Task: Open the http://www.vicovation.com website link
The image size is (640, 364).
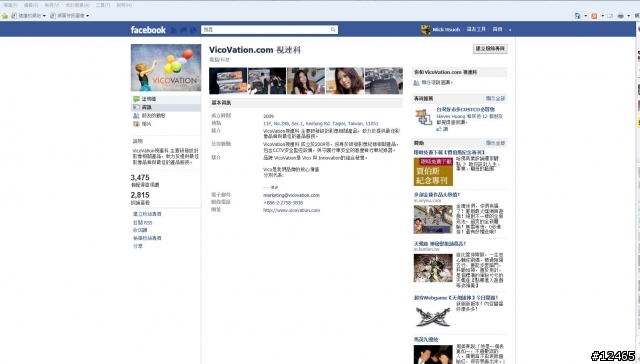Action: tap(291, 210)
